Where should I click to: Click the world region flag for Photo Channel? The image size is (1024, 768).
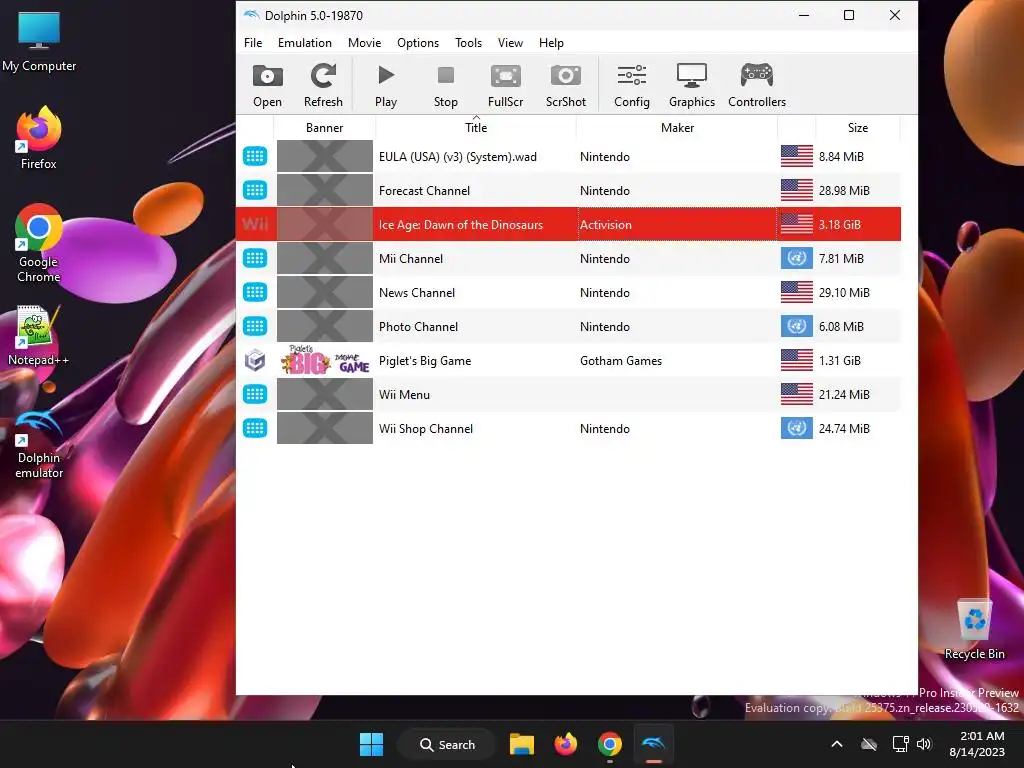click(x=797, y=327)
